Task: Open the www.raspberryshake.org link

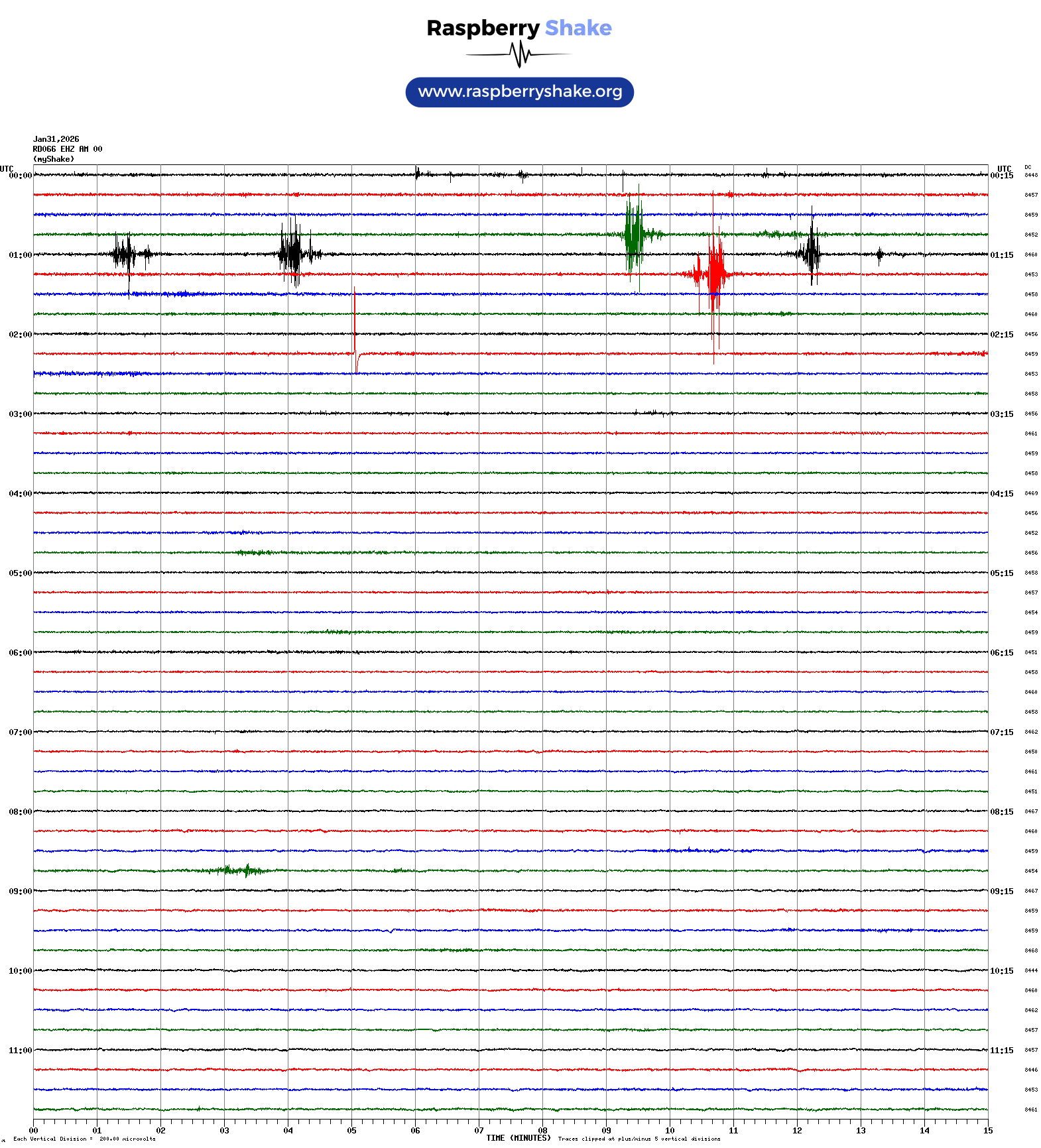Action: pyautogui.click(x=519, y=92)
